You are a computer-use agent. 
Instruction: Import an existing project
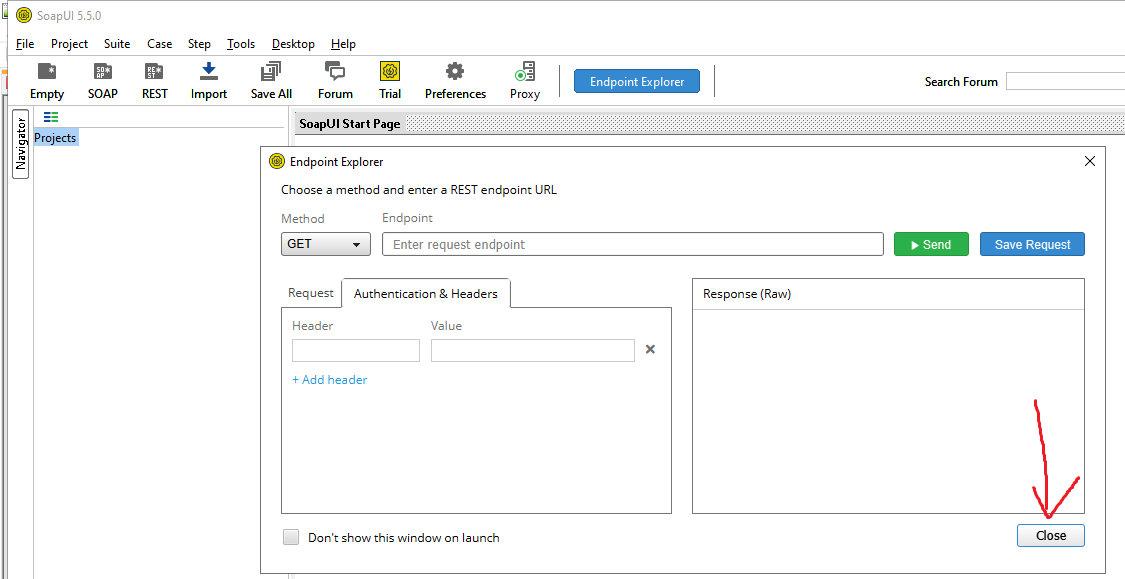(x=208, y=80)
